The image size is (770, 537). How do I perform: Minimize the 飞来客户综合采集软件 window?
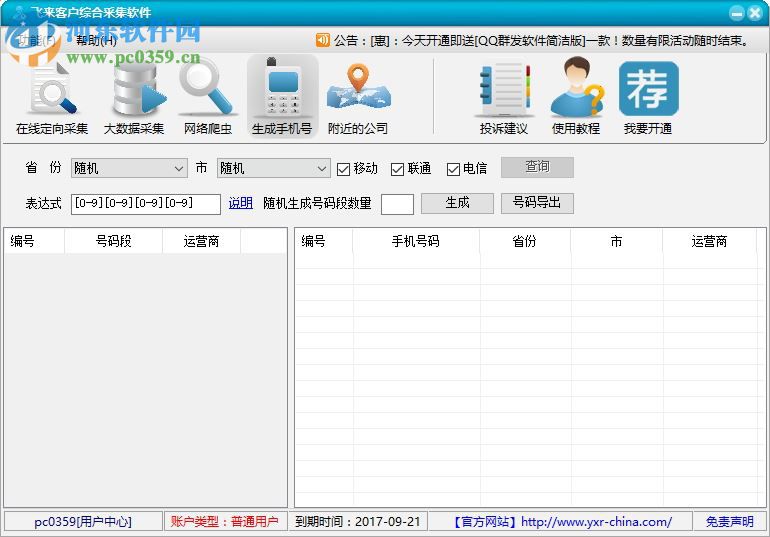(x=737, y=14)
